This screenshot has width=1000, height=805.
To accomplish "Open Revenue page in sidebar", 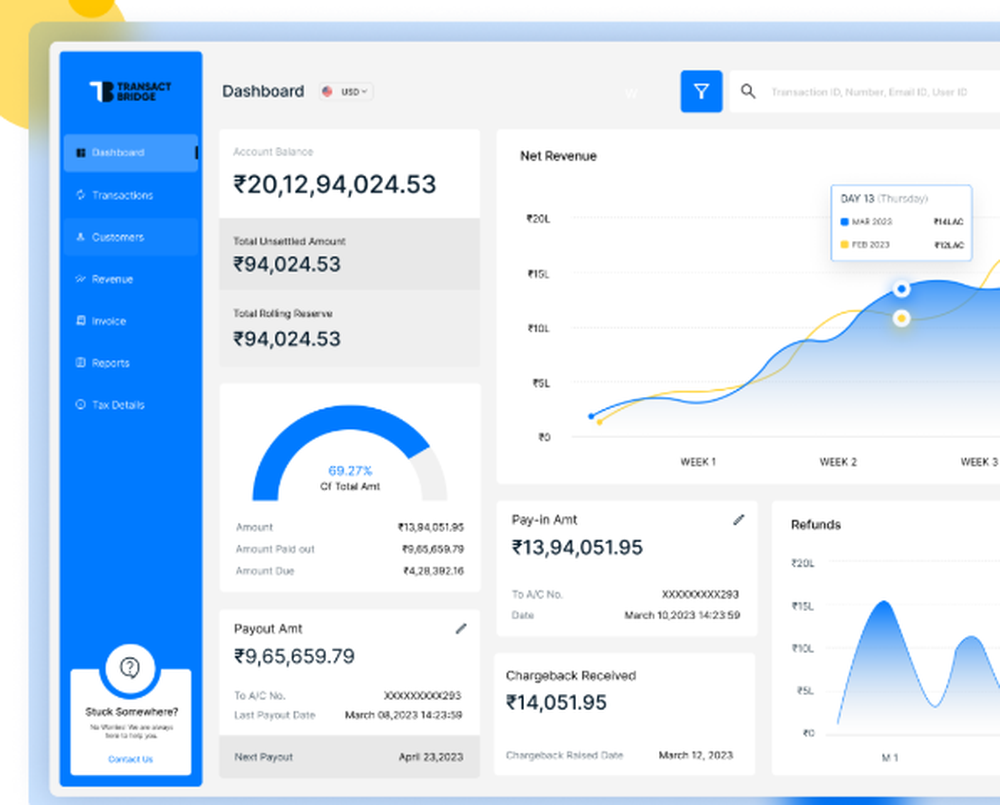I will (x=131, y=279).
